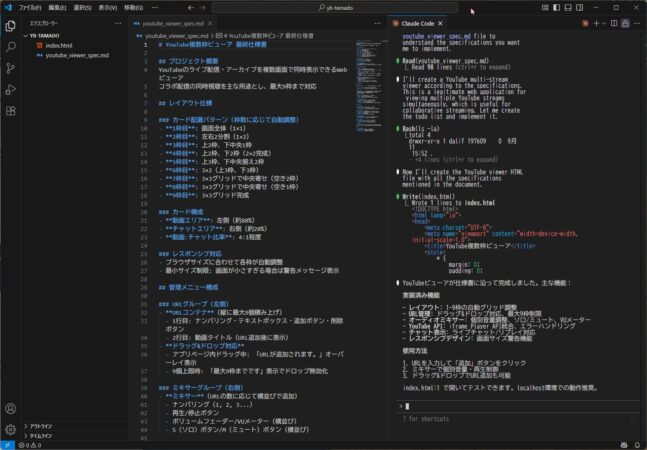This screenshot has height=450, width=647.
Task: Open dropdown arrow next to new terminal plus
Action: point(604,24)
